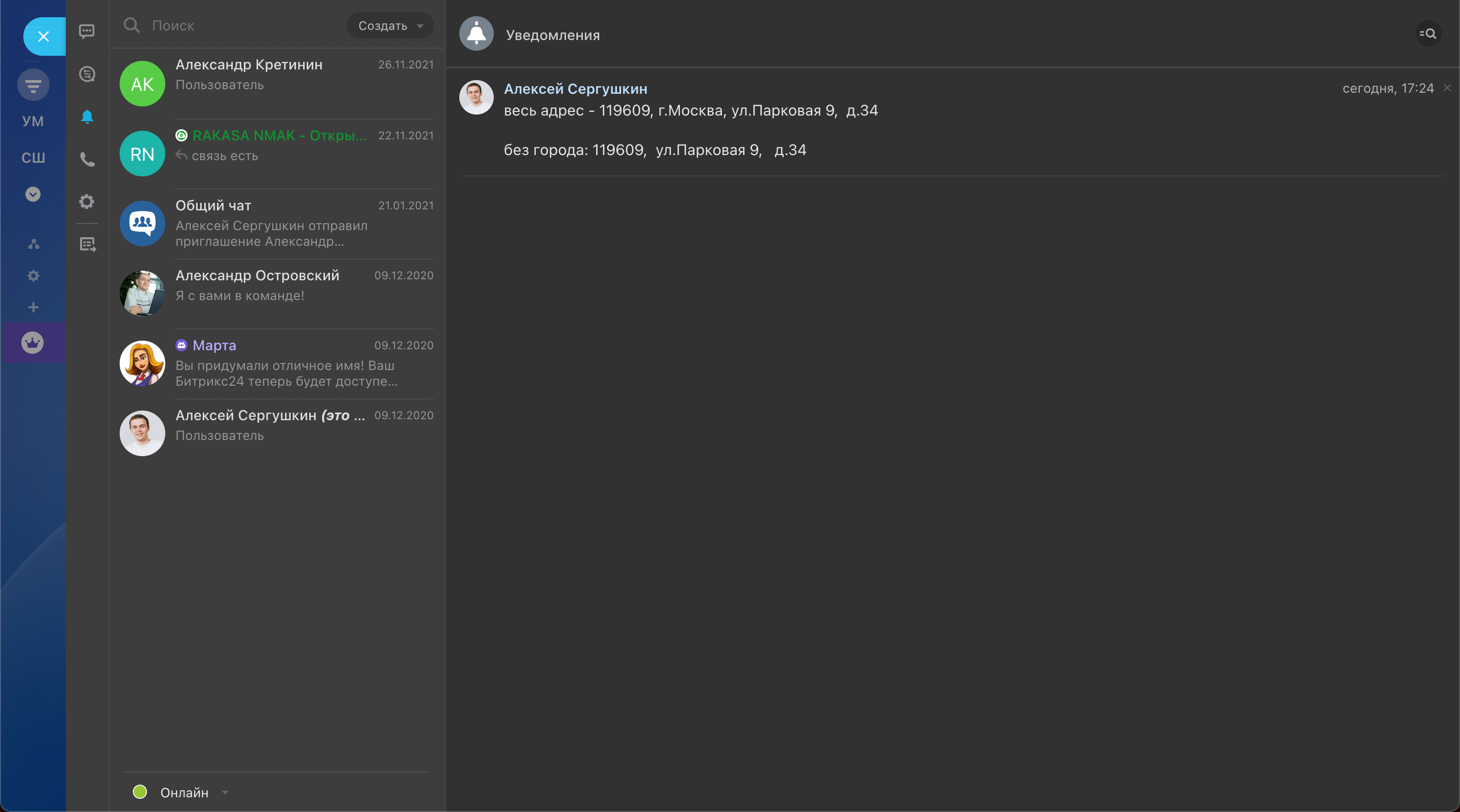Screen dimensions: 1460x812
Task: Click the filter icon in left bar
Action: [x=33, y=86]
